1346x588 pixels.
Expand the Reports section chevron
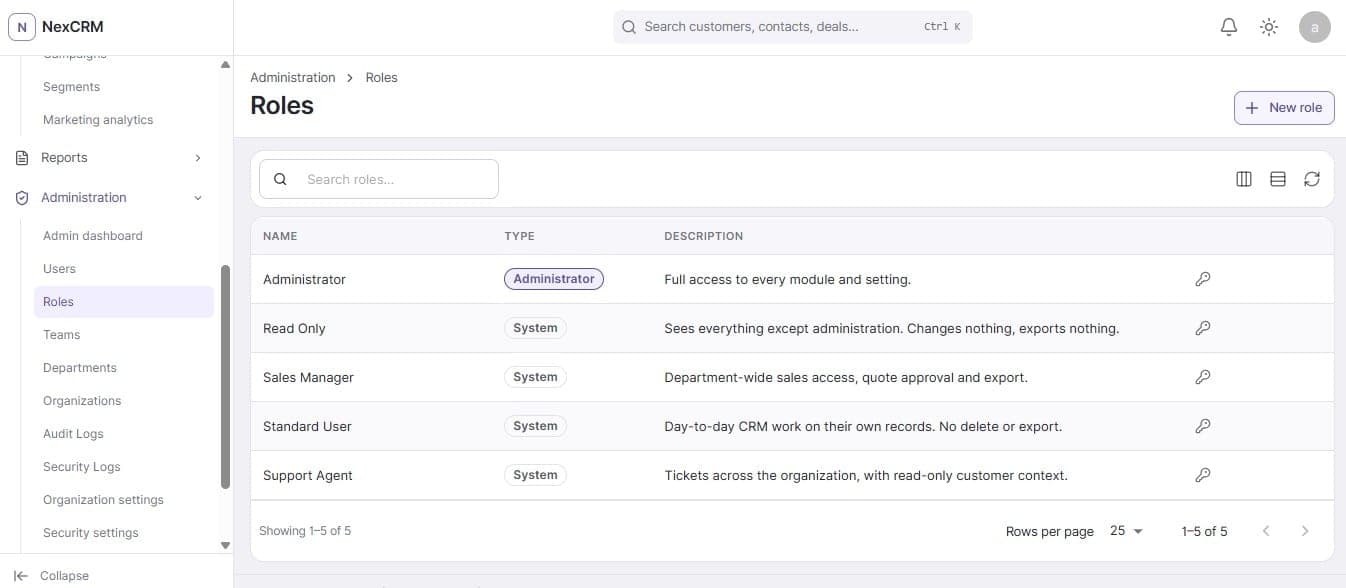(198, 158)
